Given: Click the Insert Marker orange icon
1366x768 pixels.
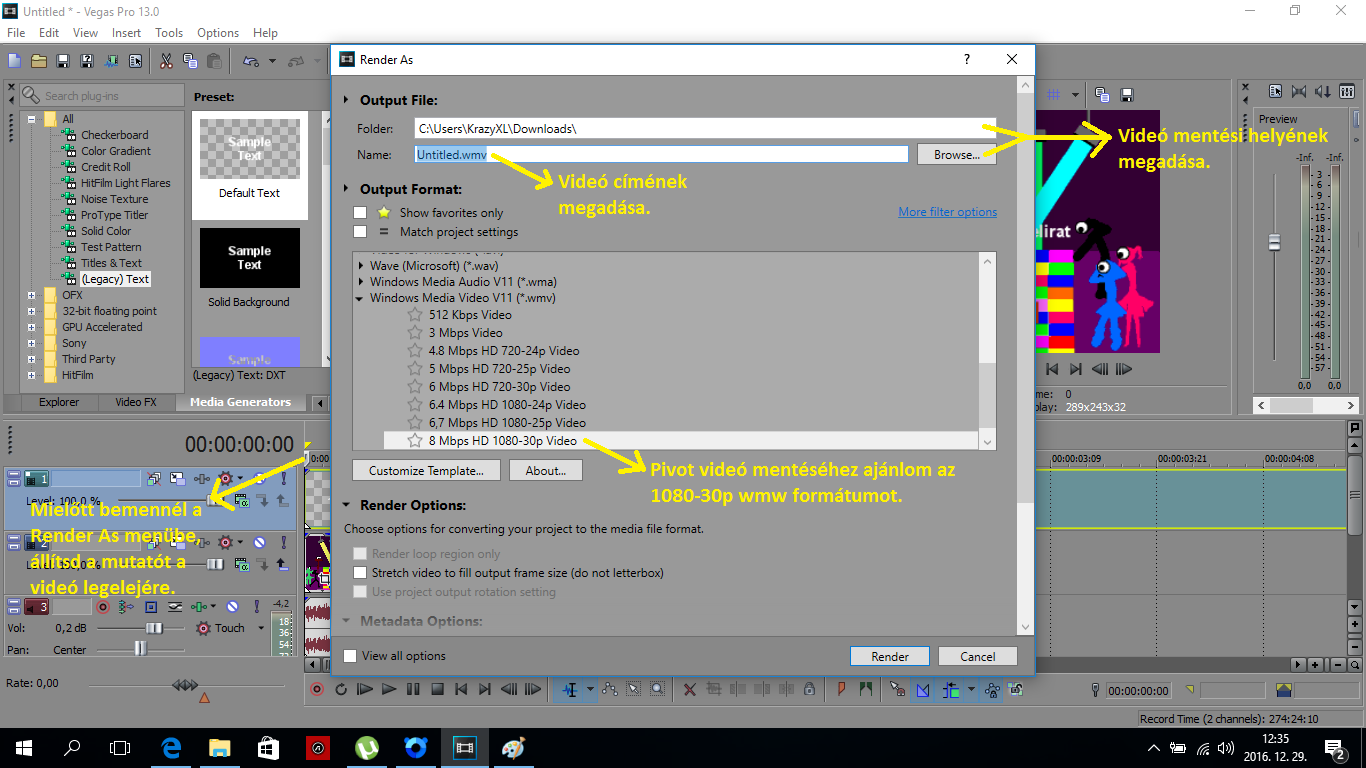Looking at the screenshot, I should tap(841, 689).
